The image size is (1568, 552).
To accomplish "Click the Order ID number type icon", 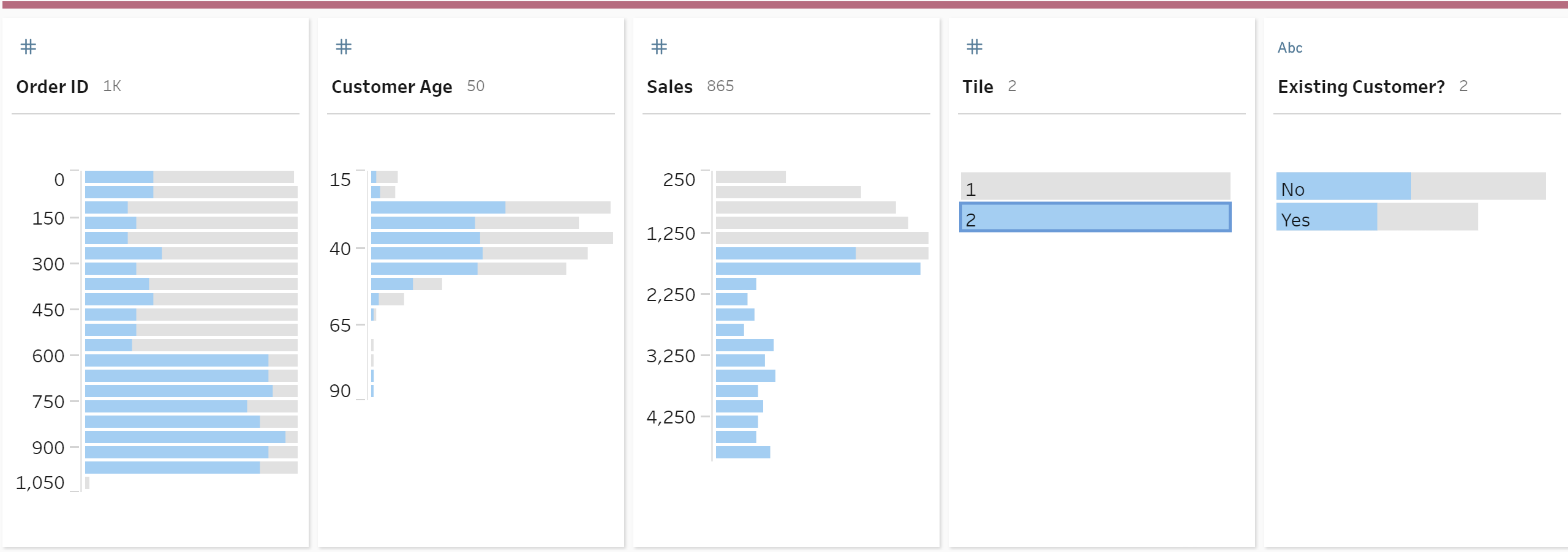I will tap(28, 47).
